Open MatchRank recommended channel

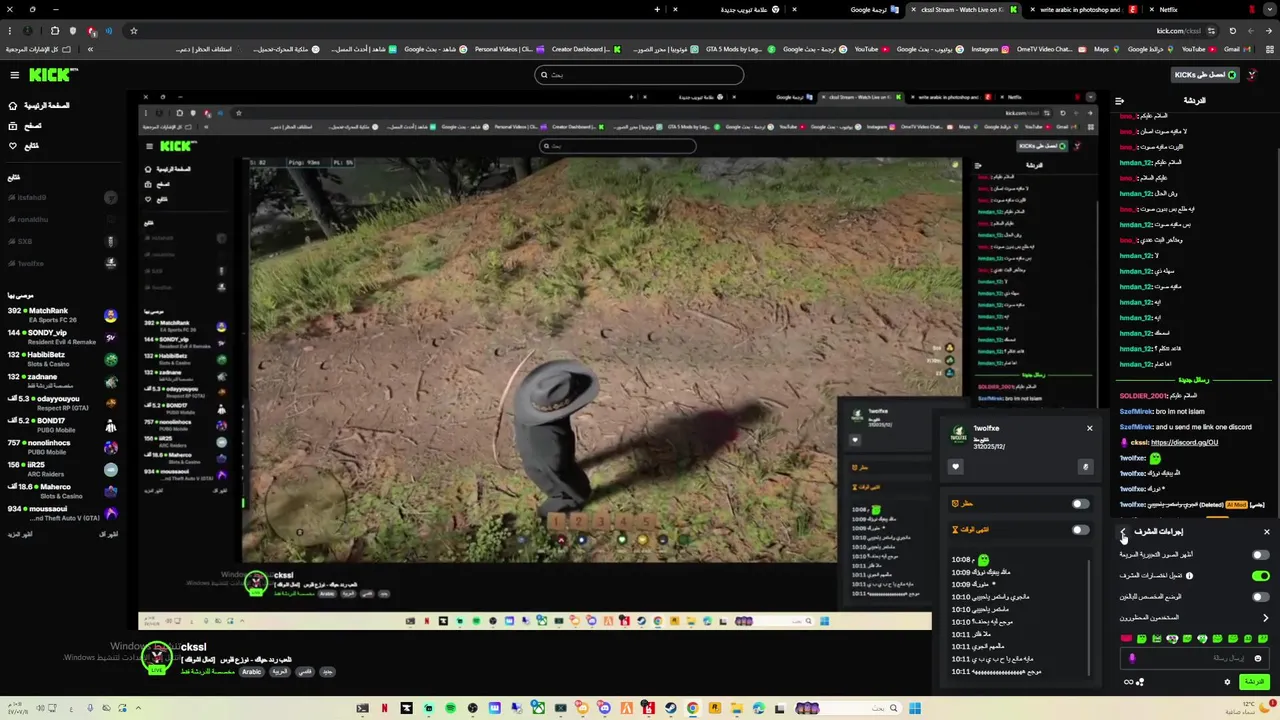coord(62,315)
